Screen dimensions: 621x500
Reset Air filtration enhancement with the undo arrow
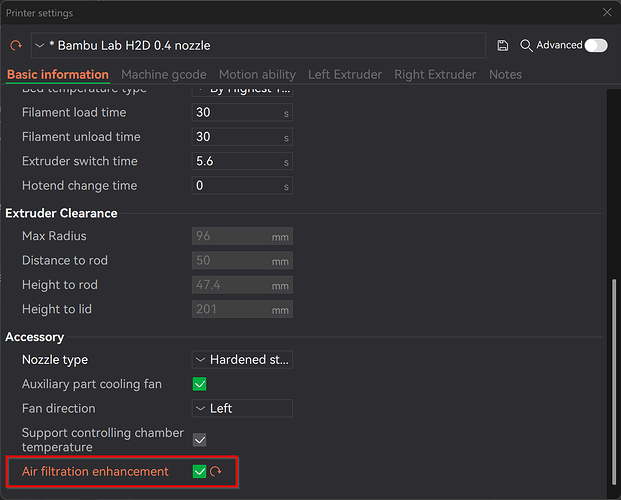point(215,471)
